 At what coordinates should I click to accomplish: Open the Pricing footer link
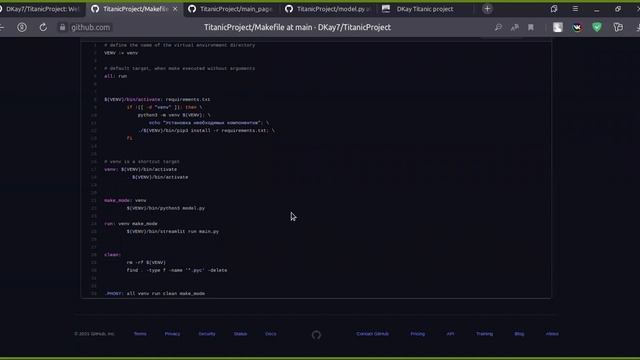418,334
